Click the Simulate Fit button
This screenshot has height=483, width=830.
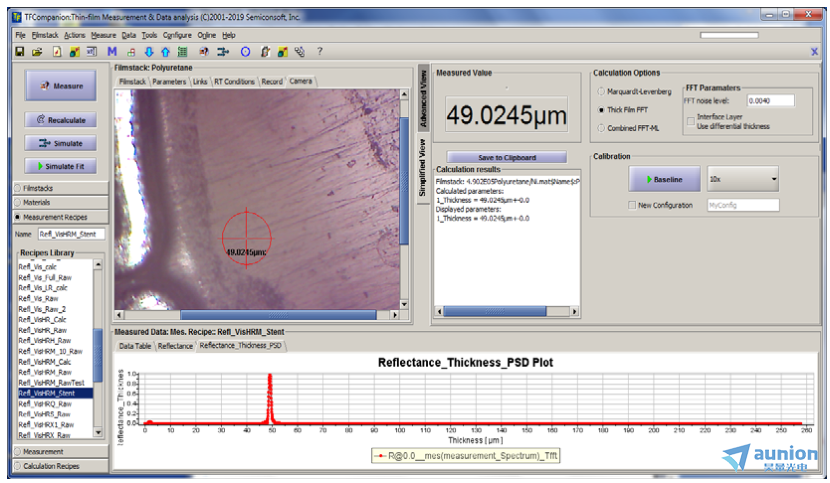pos(60,166)
